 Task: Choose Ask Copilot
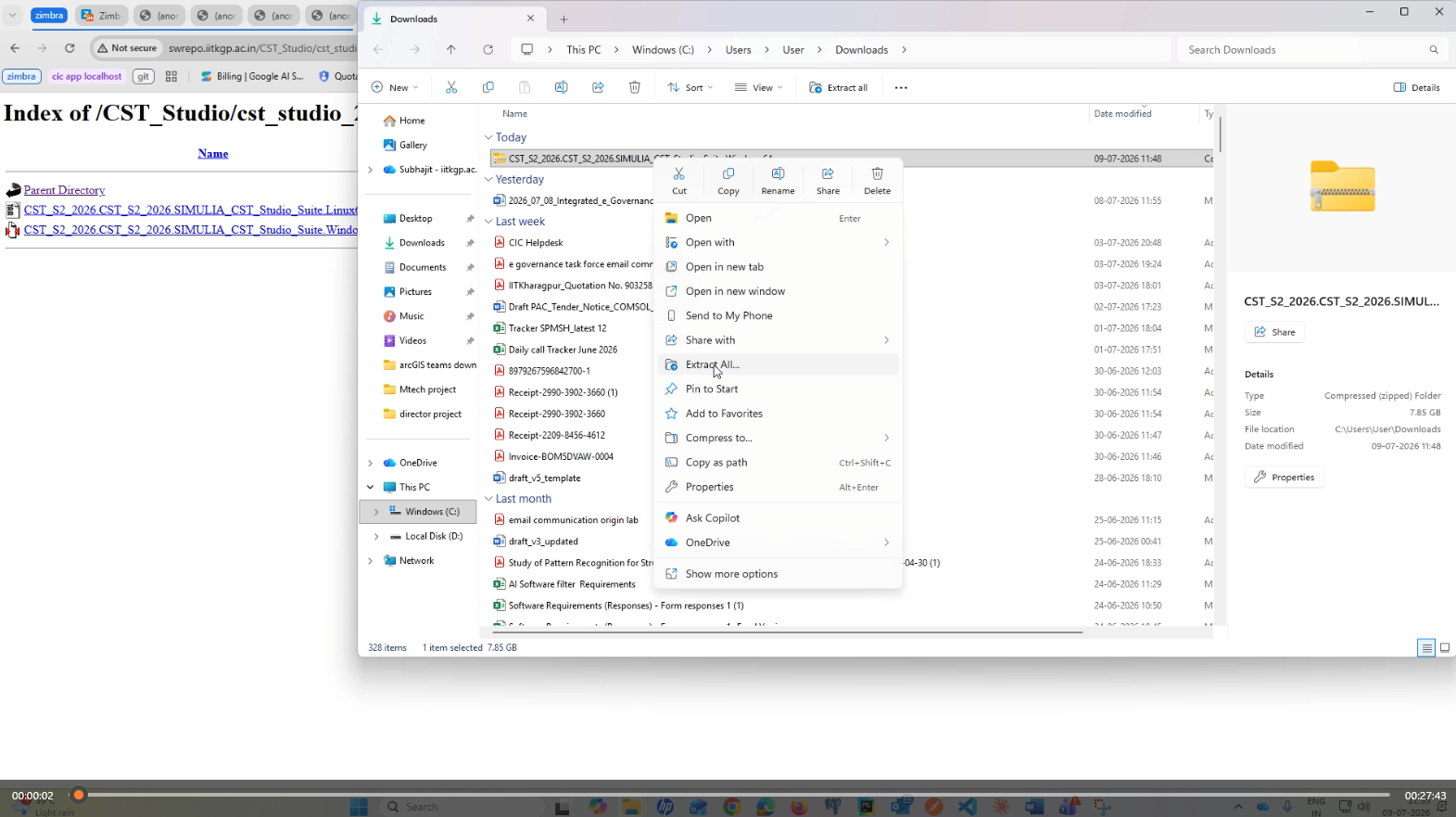pos(778,517)
